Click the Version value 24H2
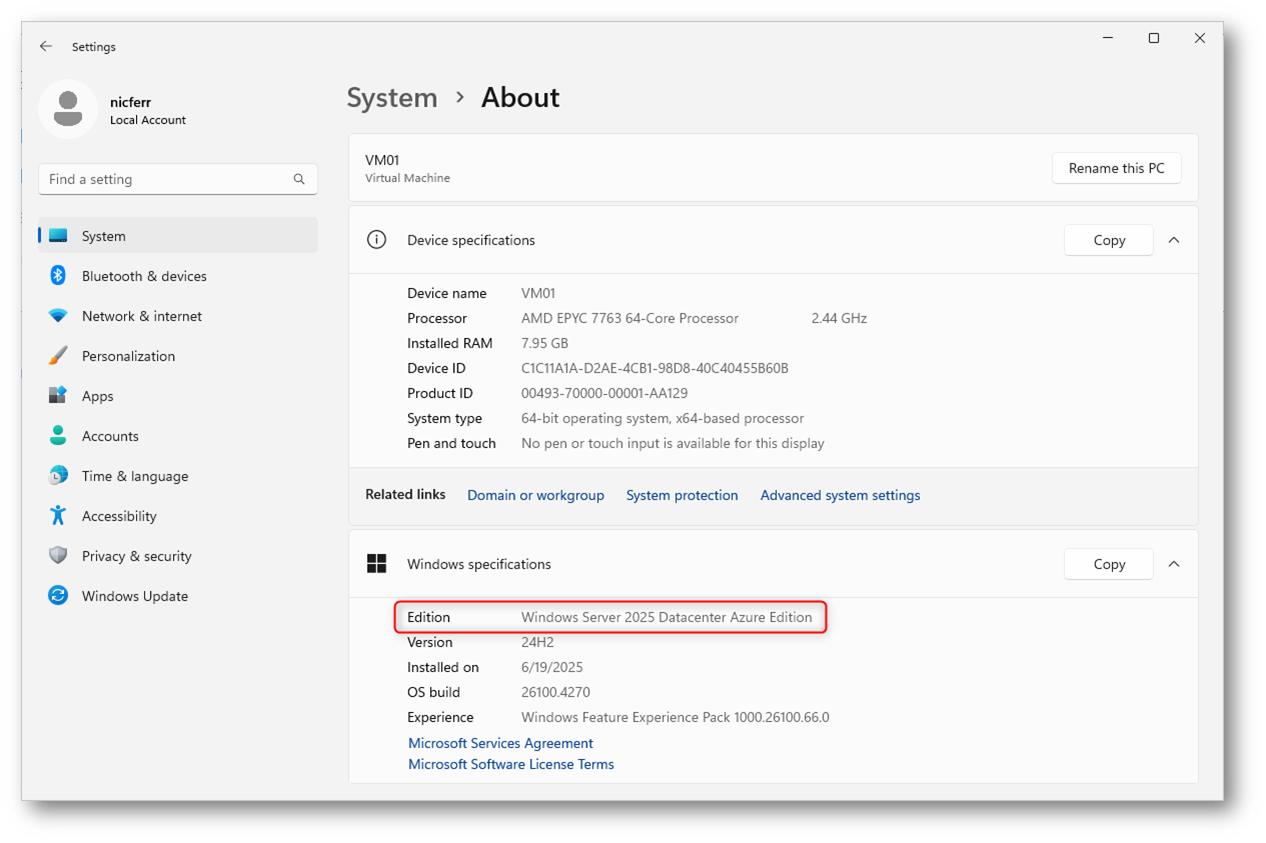This screenshot has height=843, width=1266. (x=537, y=642)
